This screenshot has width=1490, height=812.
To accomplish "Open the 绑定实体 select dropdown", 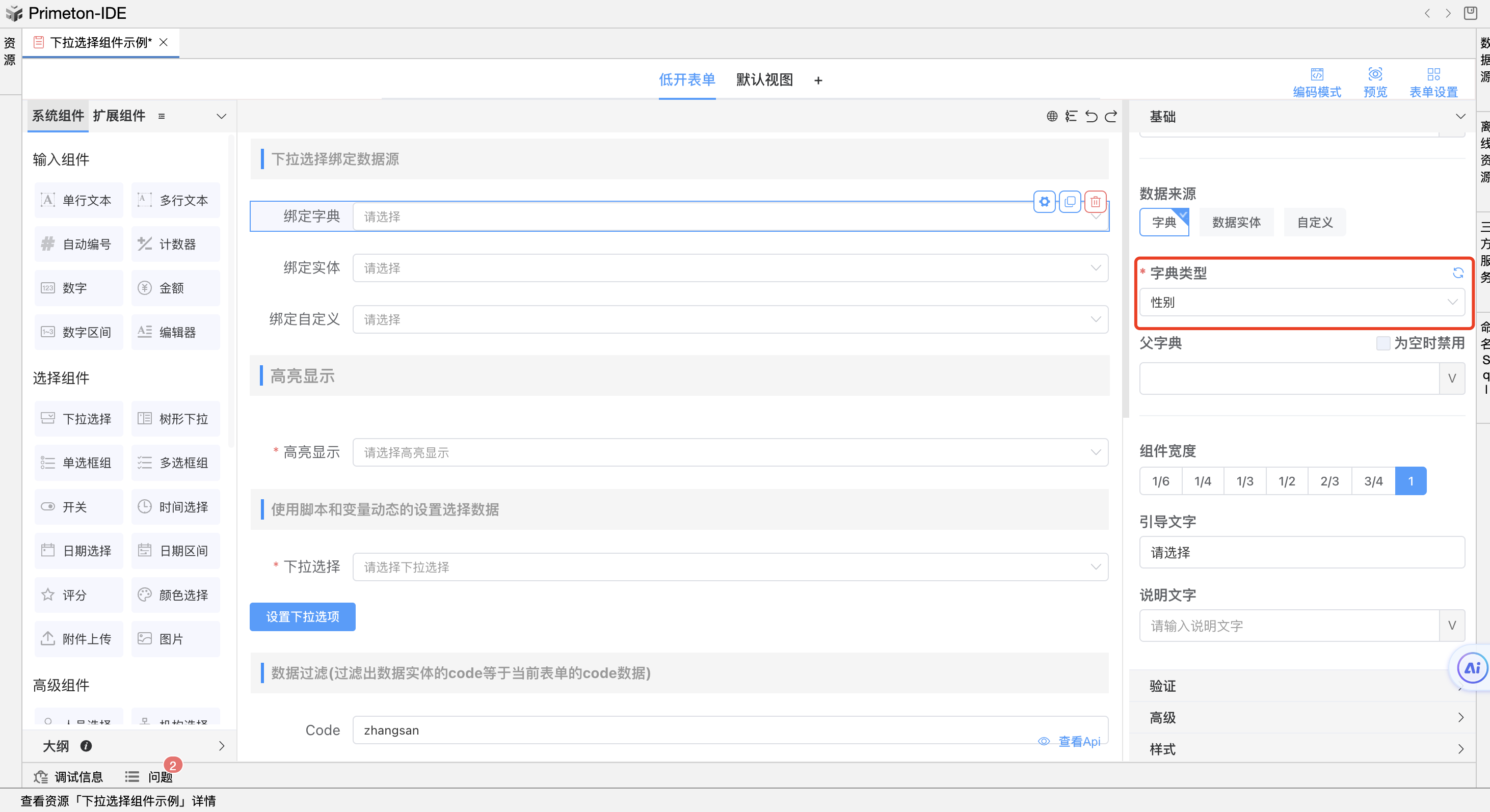I will click(730, 268).
